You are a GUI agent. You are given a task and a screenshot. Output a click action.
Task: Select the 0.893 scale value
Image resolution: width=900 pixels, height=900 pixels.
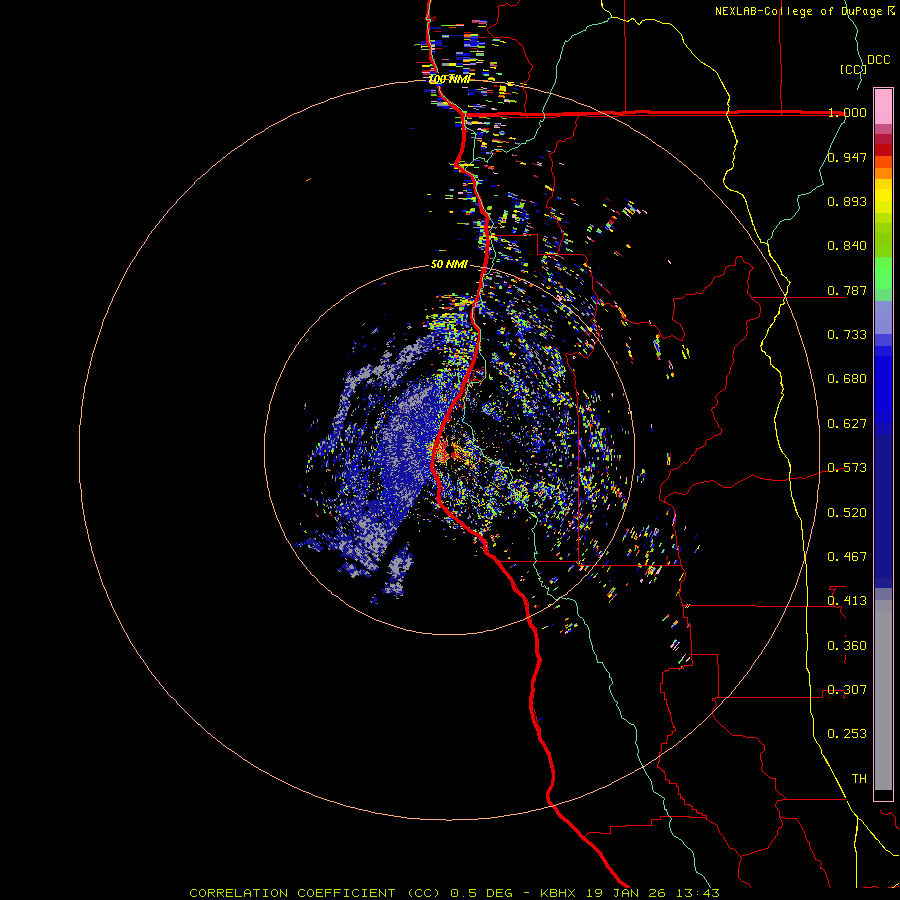(847, 201)
